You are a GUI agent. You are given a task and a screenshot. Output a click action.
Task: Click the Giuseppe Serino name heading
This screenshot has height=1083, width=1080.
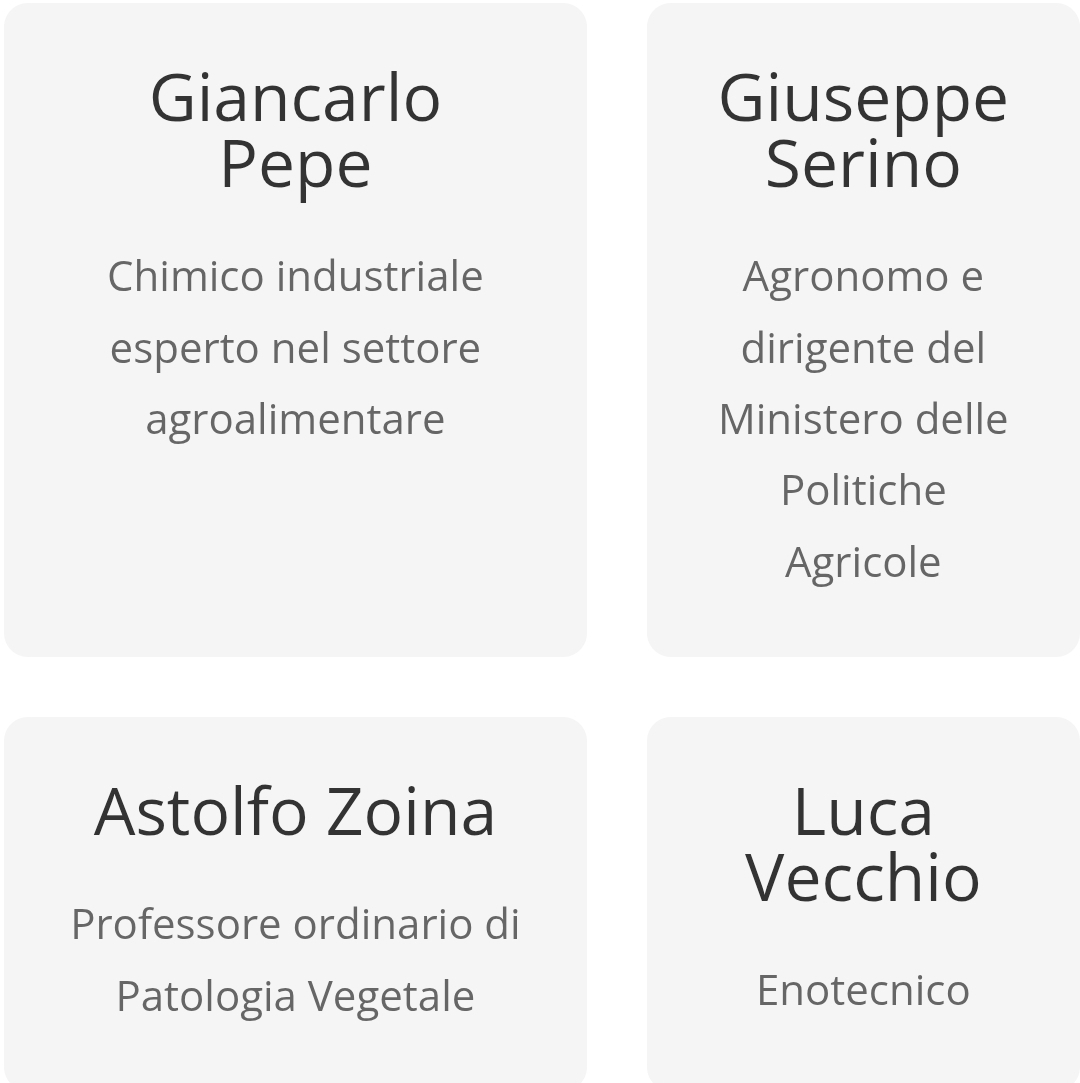point(863,131)
